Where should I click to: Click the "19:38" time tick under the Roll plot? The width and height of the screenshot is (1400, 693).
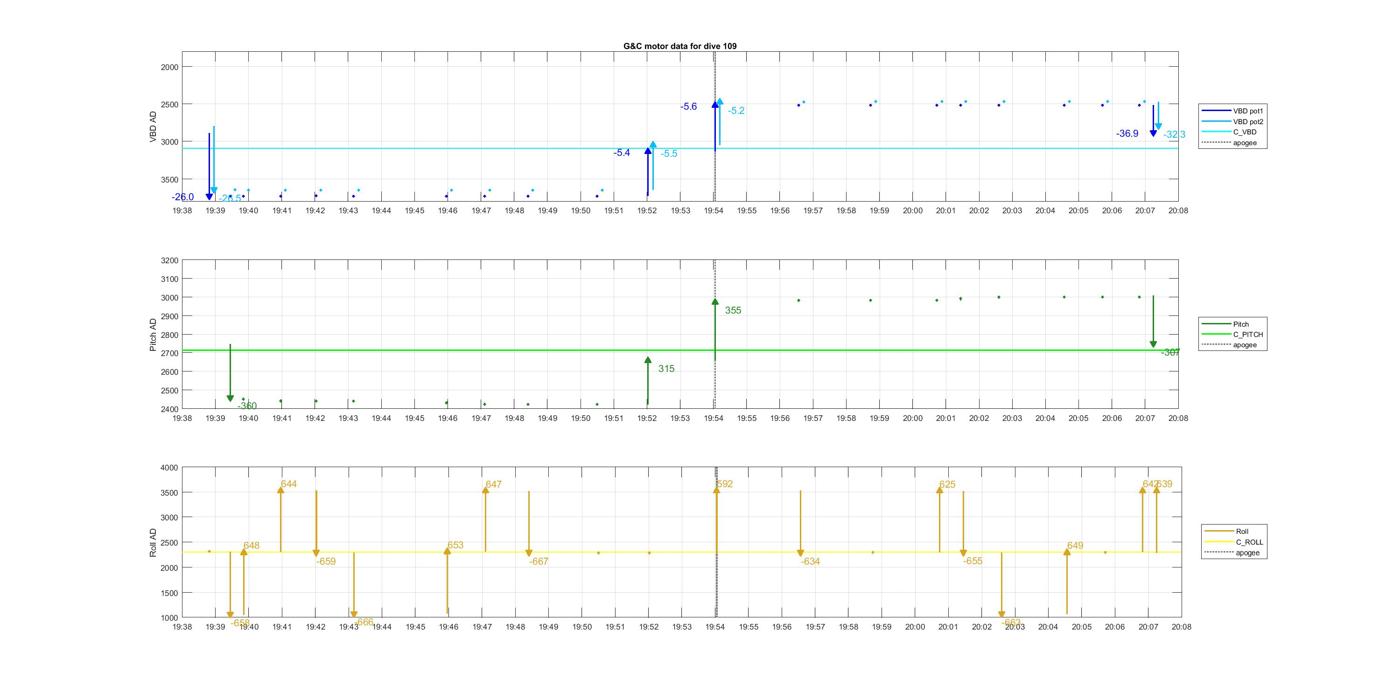tap(182, 627)
